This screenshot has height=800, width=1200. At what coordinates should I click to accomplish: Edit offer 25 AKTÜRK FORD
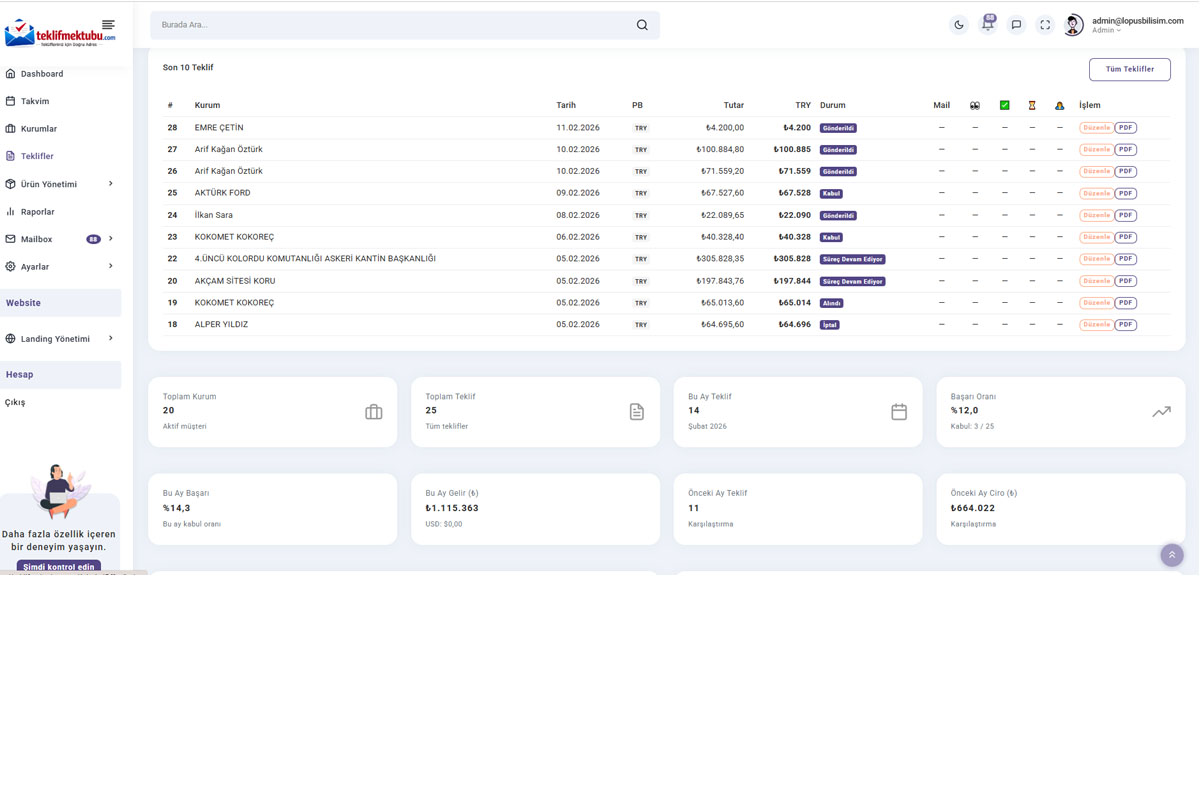[1096, 193]
